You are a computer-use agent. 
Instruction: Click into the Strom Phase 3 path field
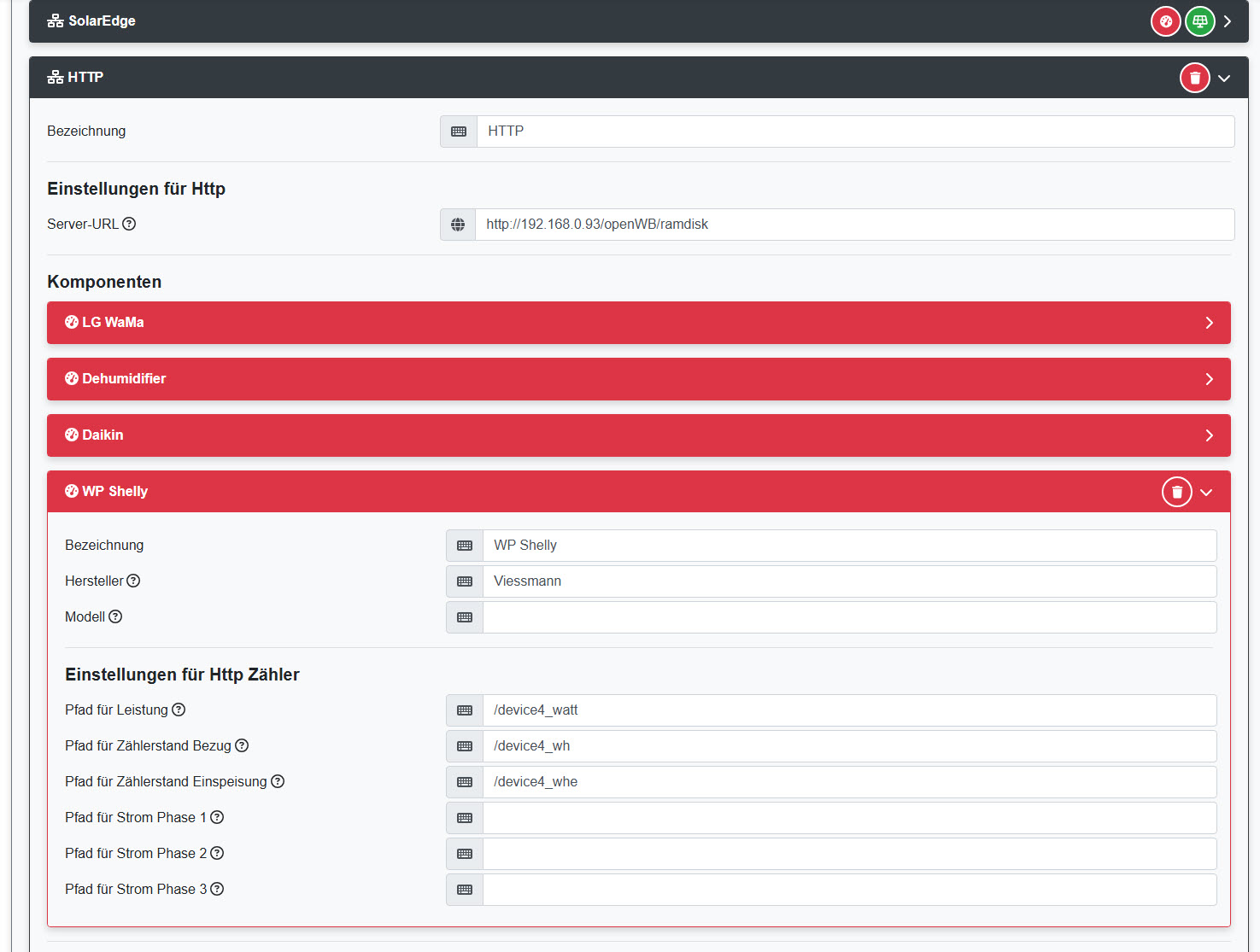point(849,890)
